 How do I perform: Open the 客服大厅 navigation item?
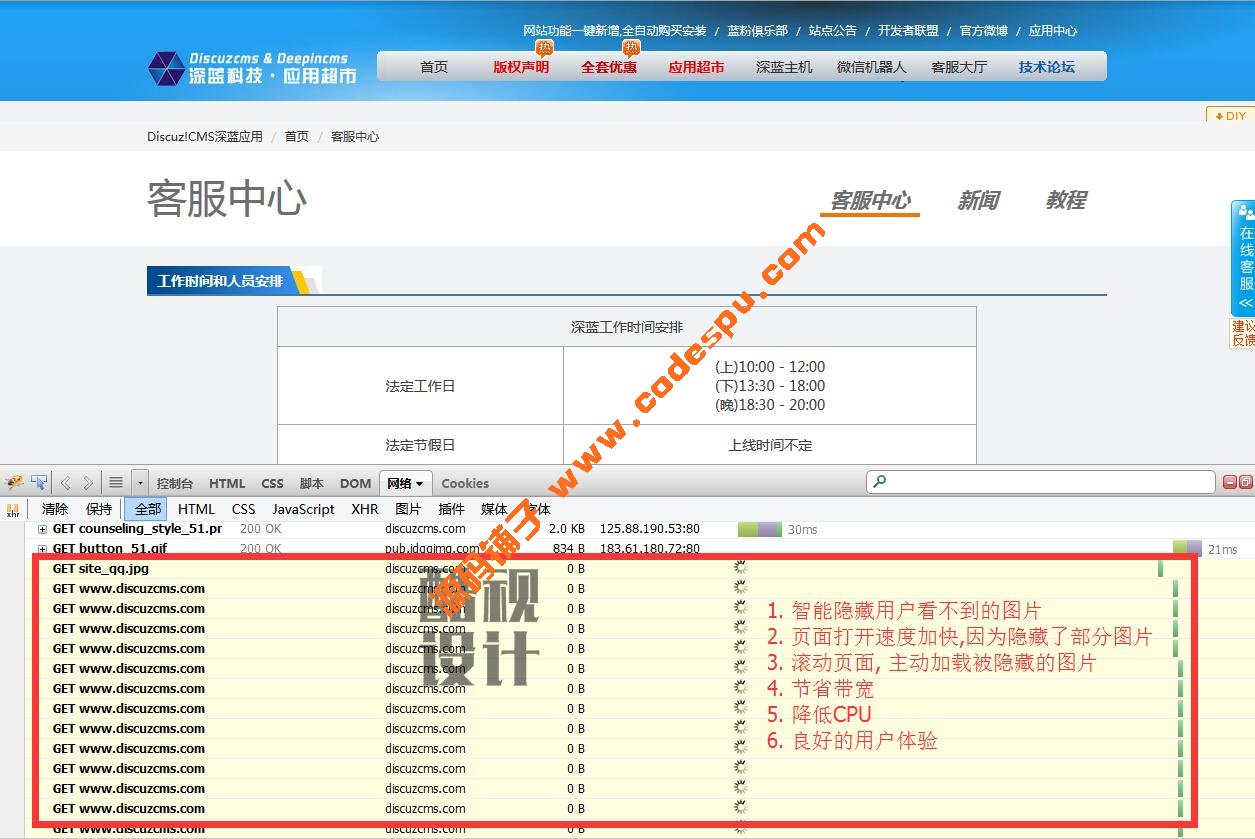pos(959,67)
